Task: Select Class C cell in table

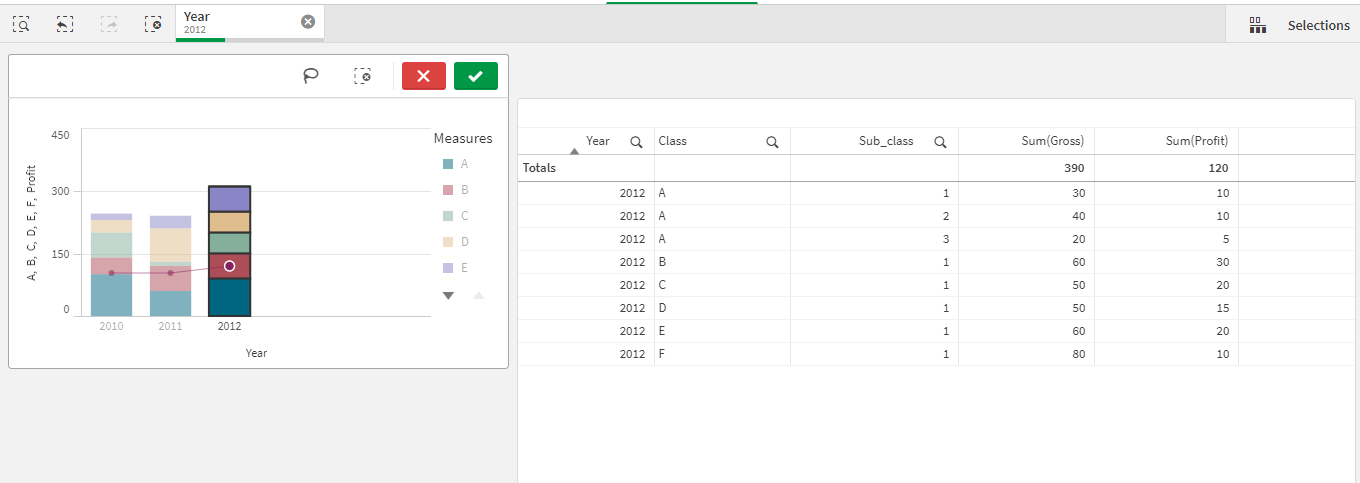Action: coord(722,285)
